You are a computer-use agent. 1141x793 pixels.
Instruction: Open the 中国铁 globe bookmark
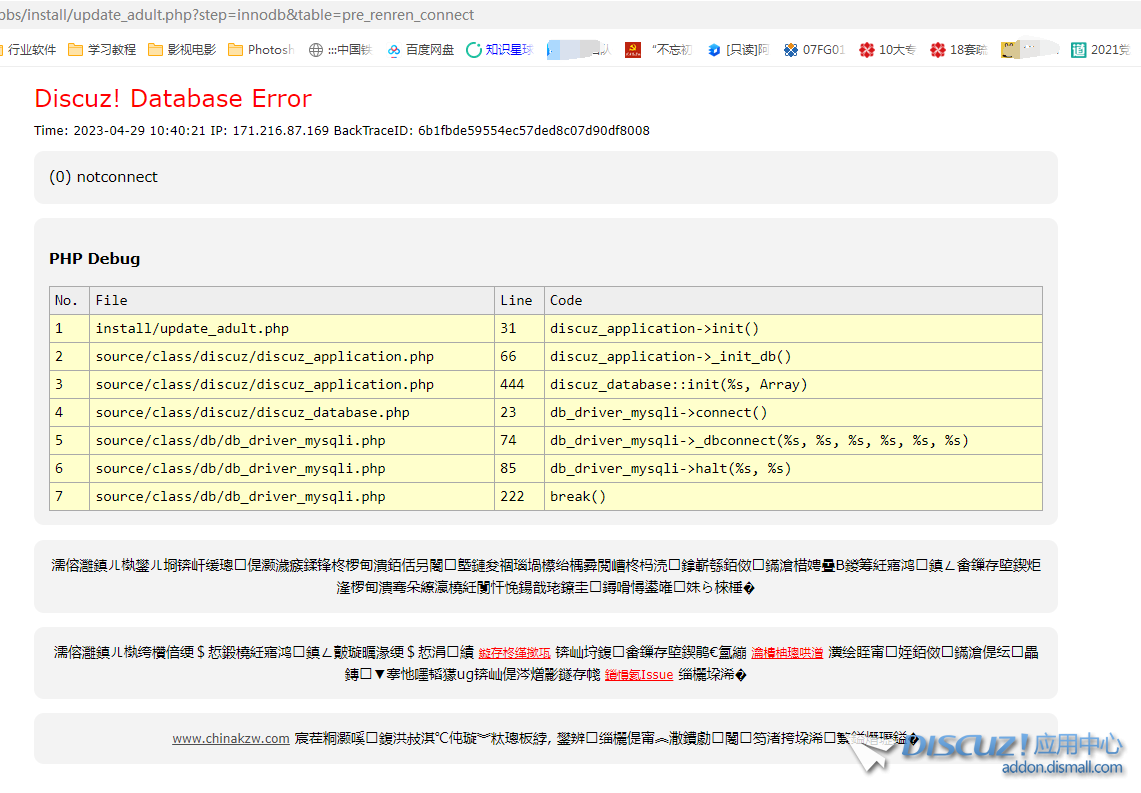[x=341, y=50]
